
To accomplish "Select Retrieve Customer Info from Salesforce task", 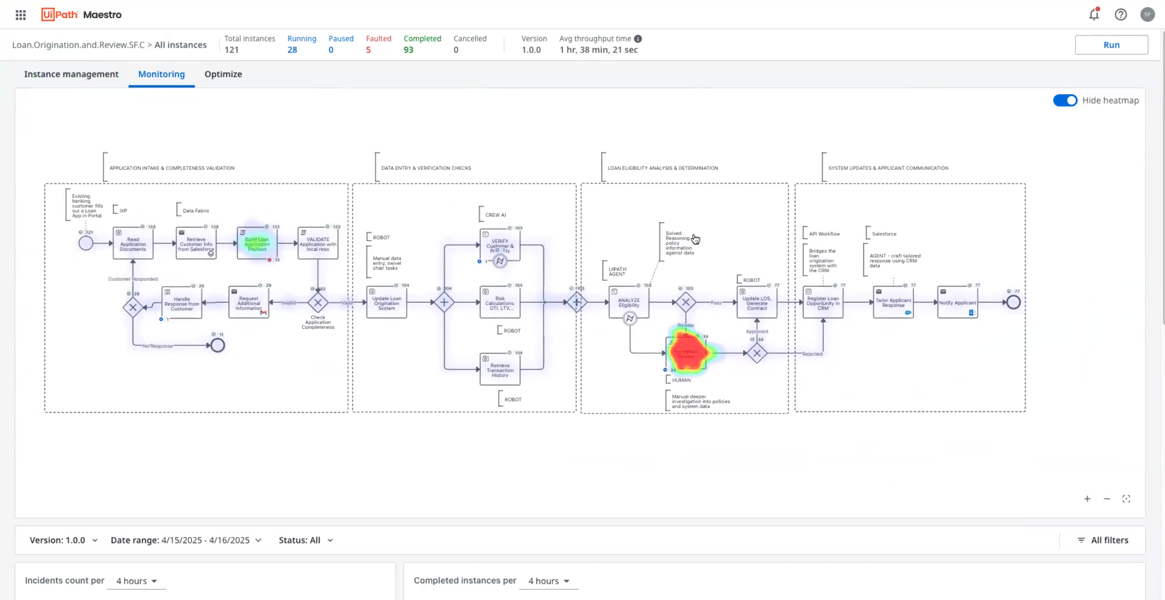I will (196, 243).
